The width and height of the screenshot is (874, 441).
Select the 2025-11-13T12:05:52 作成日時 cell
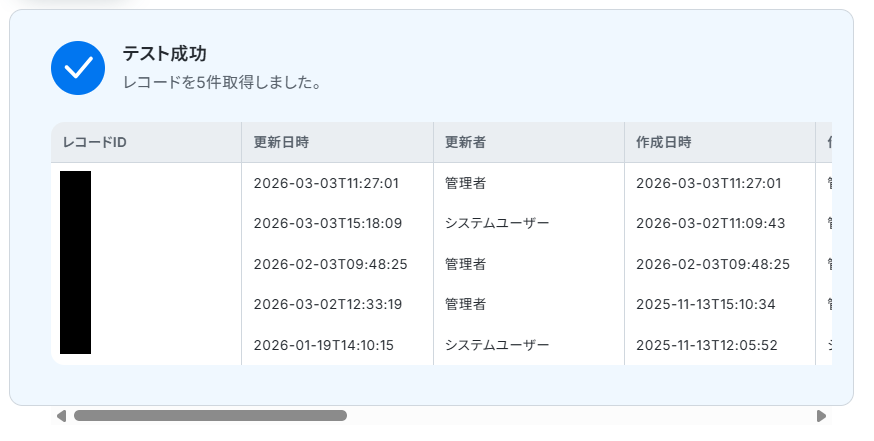click(x=710, y=345)
